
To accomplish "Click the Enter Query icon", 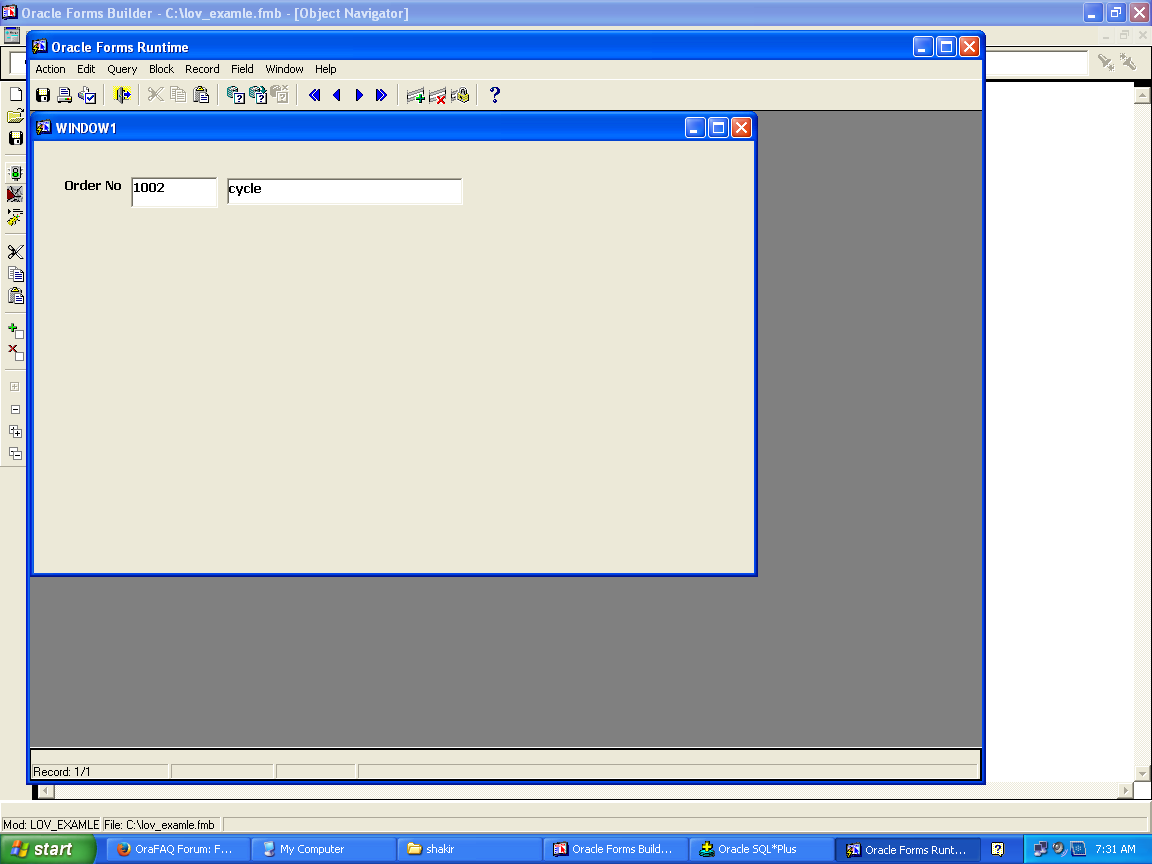I will pos(236,95).
